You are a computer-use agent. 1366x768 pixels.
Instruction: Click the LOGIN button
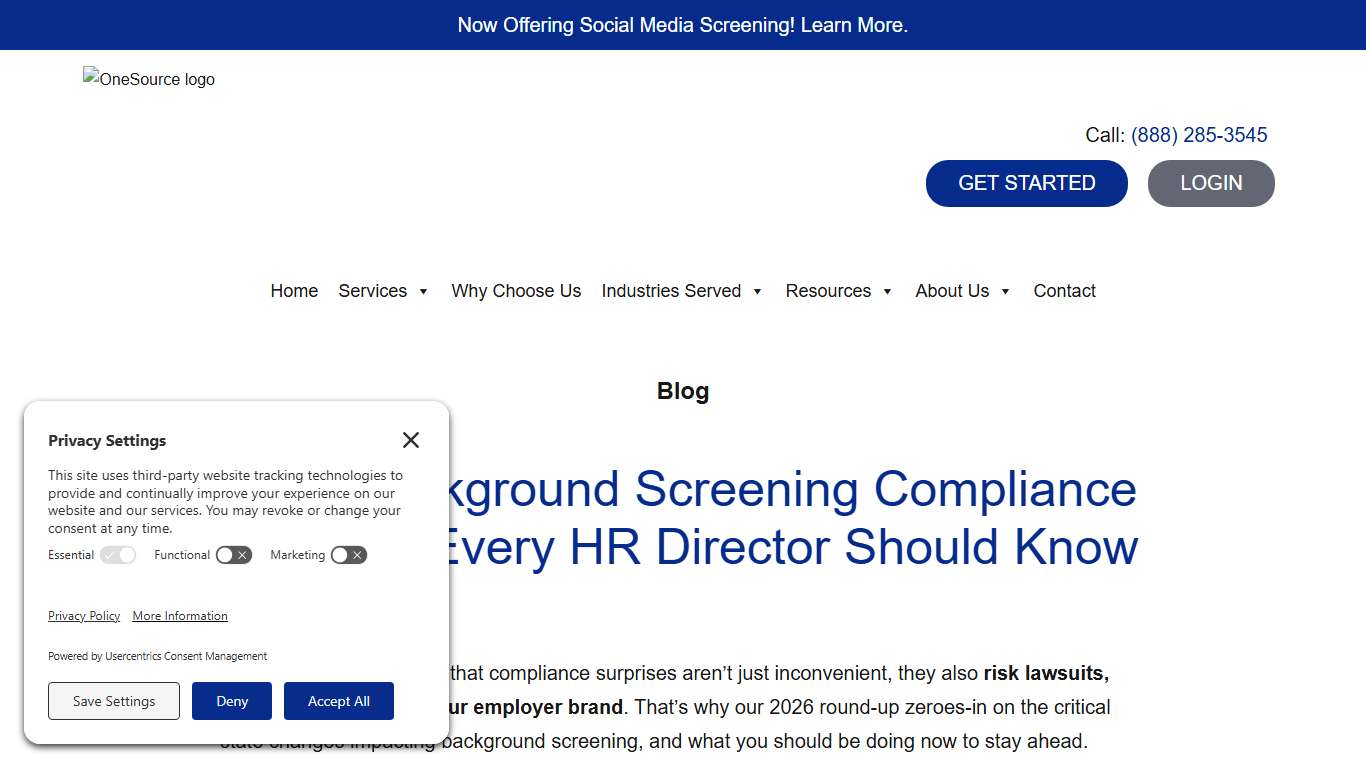coord(1211,183)
